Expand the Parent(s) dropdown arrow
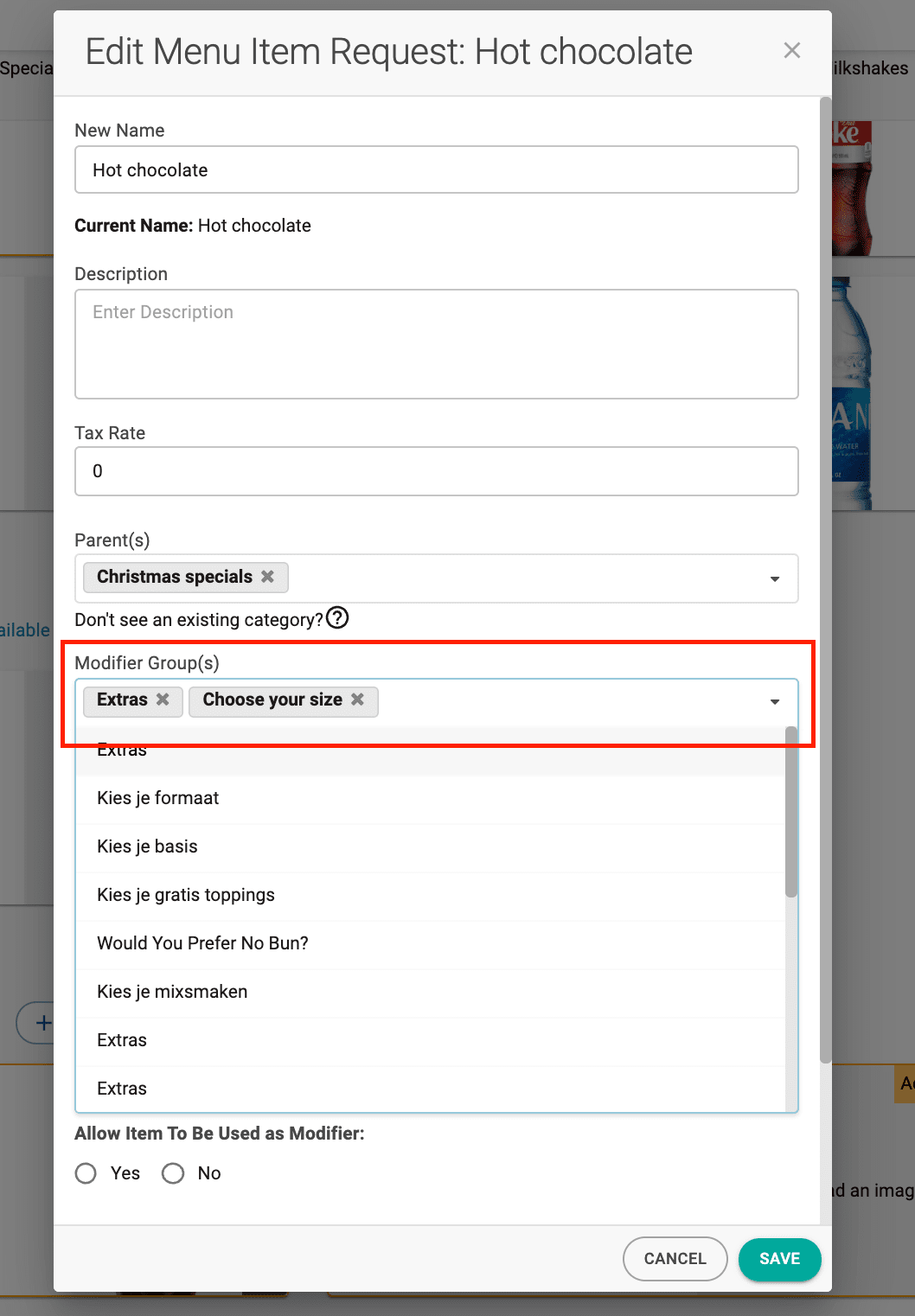The height and width of the screenshot is (1316, 915). tap(775, 578)
